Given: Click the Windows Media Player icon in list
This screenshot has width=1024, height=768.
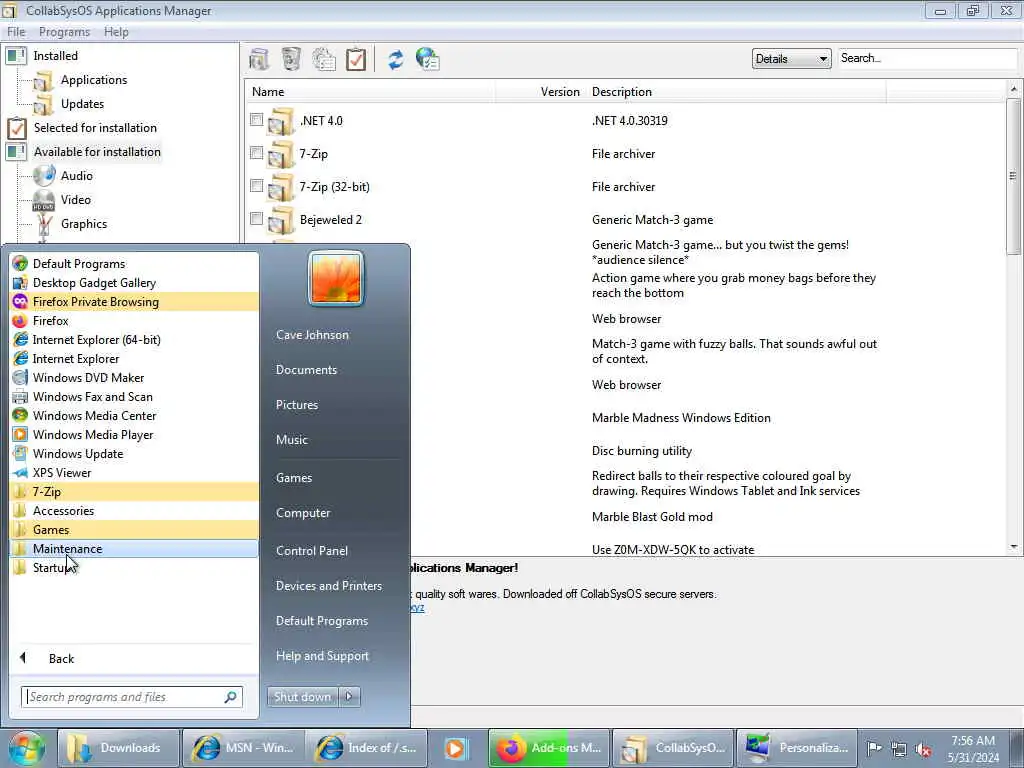Looking at the screenshot, I should tap(20, 434).
